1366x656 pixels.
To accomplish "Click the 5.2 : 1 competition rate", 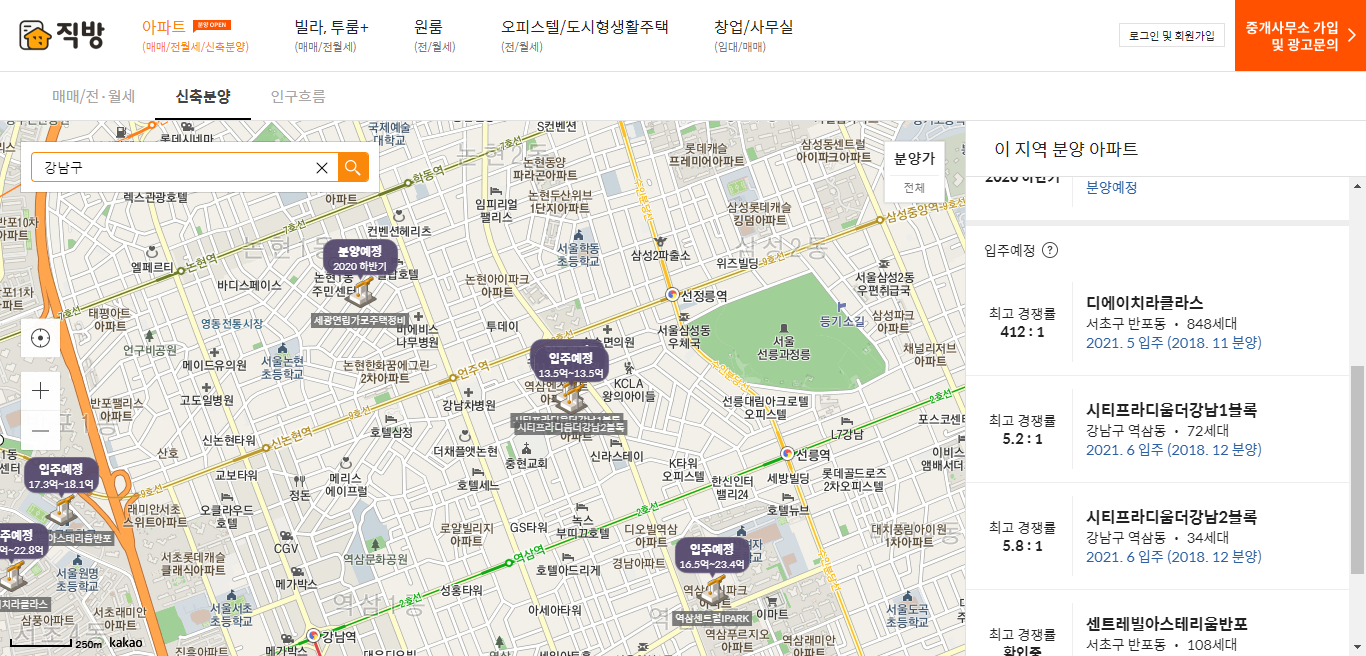I will point(1022,439).
